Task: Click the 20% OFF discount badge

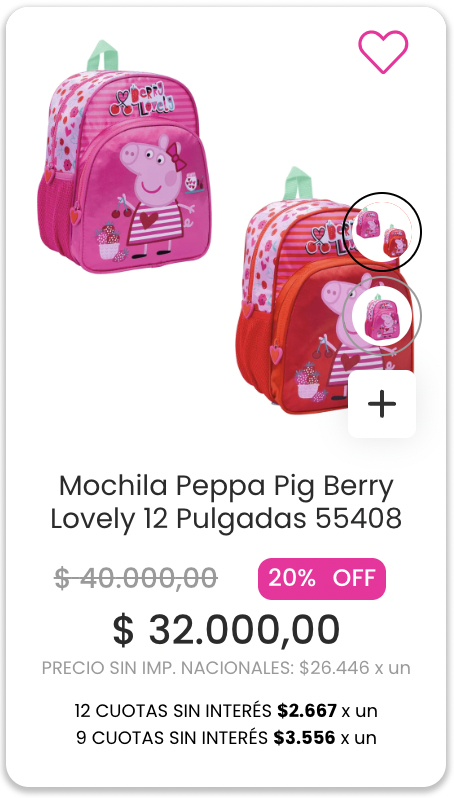Action: point(322,579)
